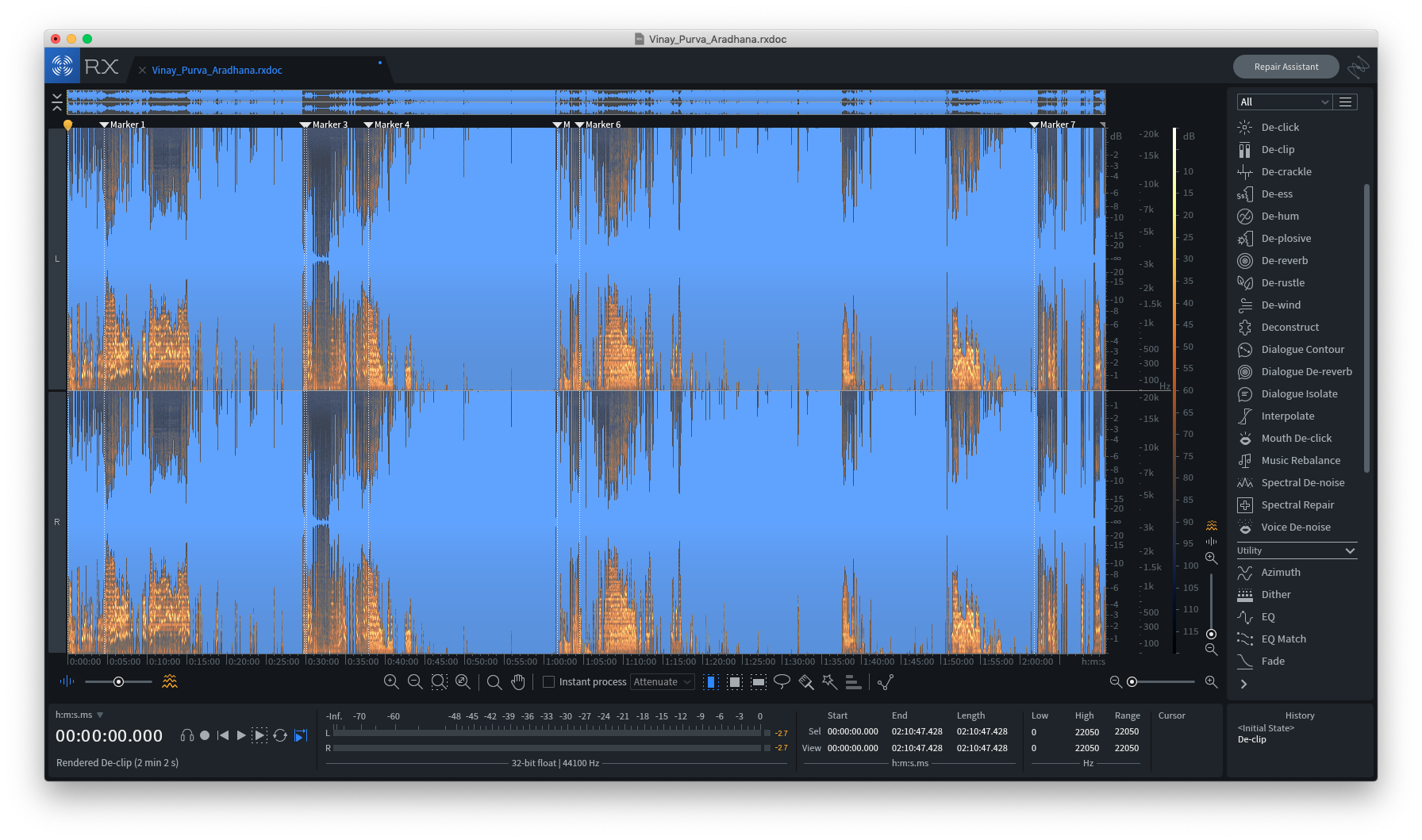Viewport: 1422px width, 840px height.
Task: Open Voice De-noise
Action: tap(1294, 527)
